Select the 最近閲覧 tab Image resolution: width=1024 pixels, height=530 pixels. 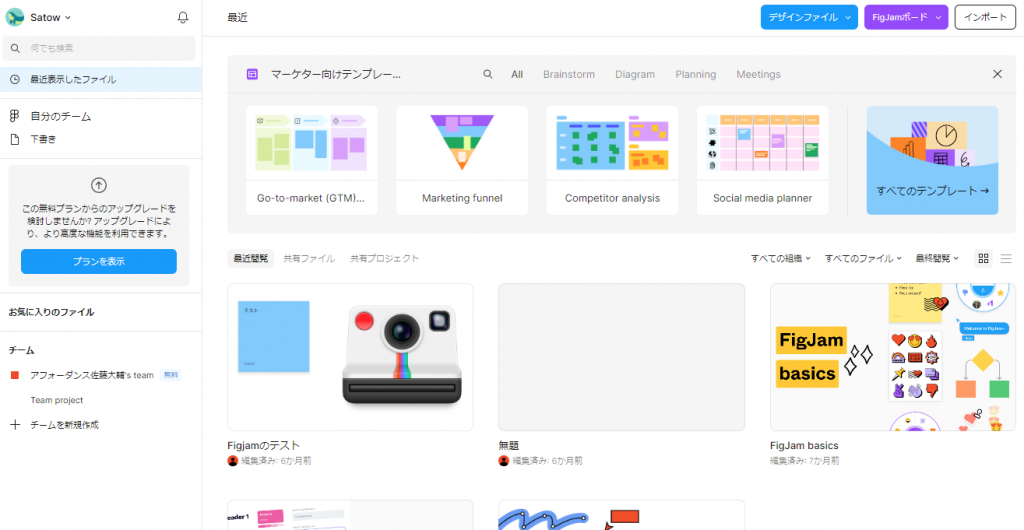click(x=251, y=258)
